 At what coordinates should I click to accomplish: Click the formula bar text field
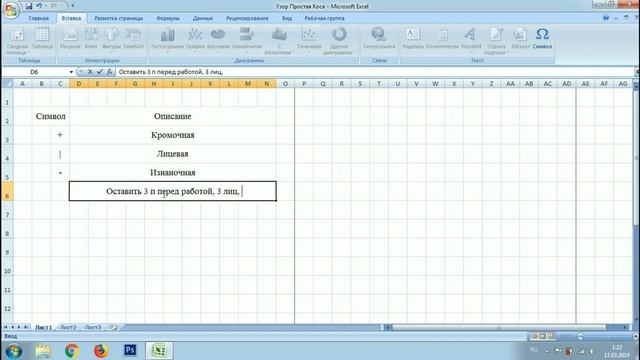pyautogui.click(x=375, y=72)
